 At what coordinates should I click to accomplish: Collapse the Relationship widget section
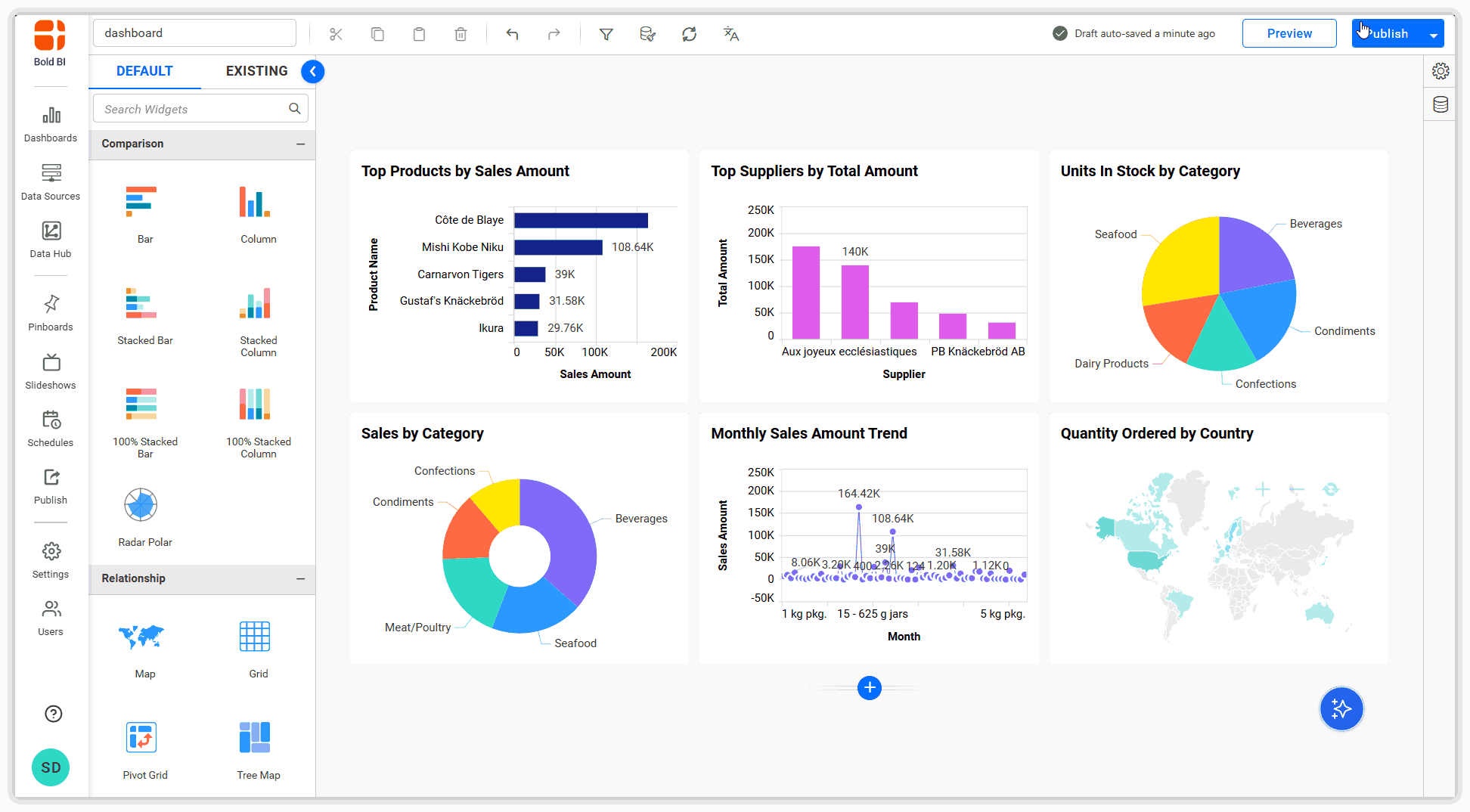tap(301, 579)
